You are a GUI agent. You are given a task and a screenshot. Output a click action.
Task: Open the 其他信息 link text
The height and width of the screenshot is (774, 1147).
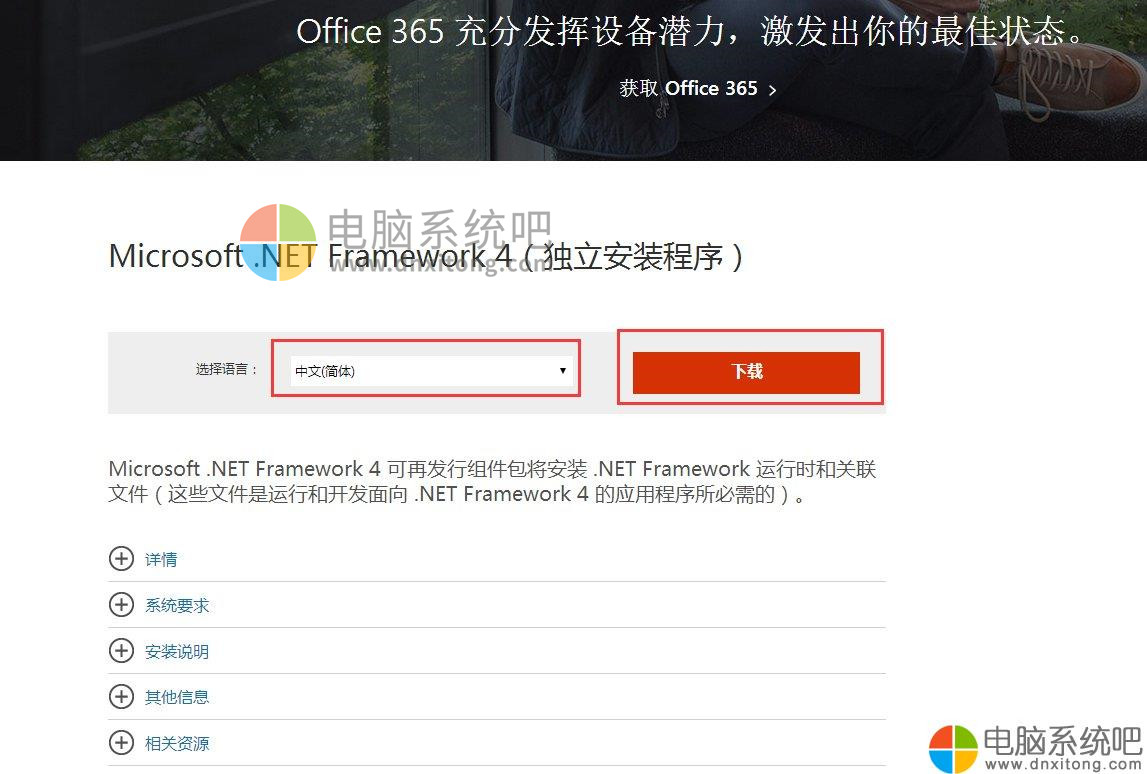(177, 697)
